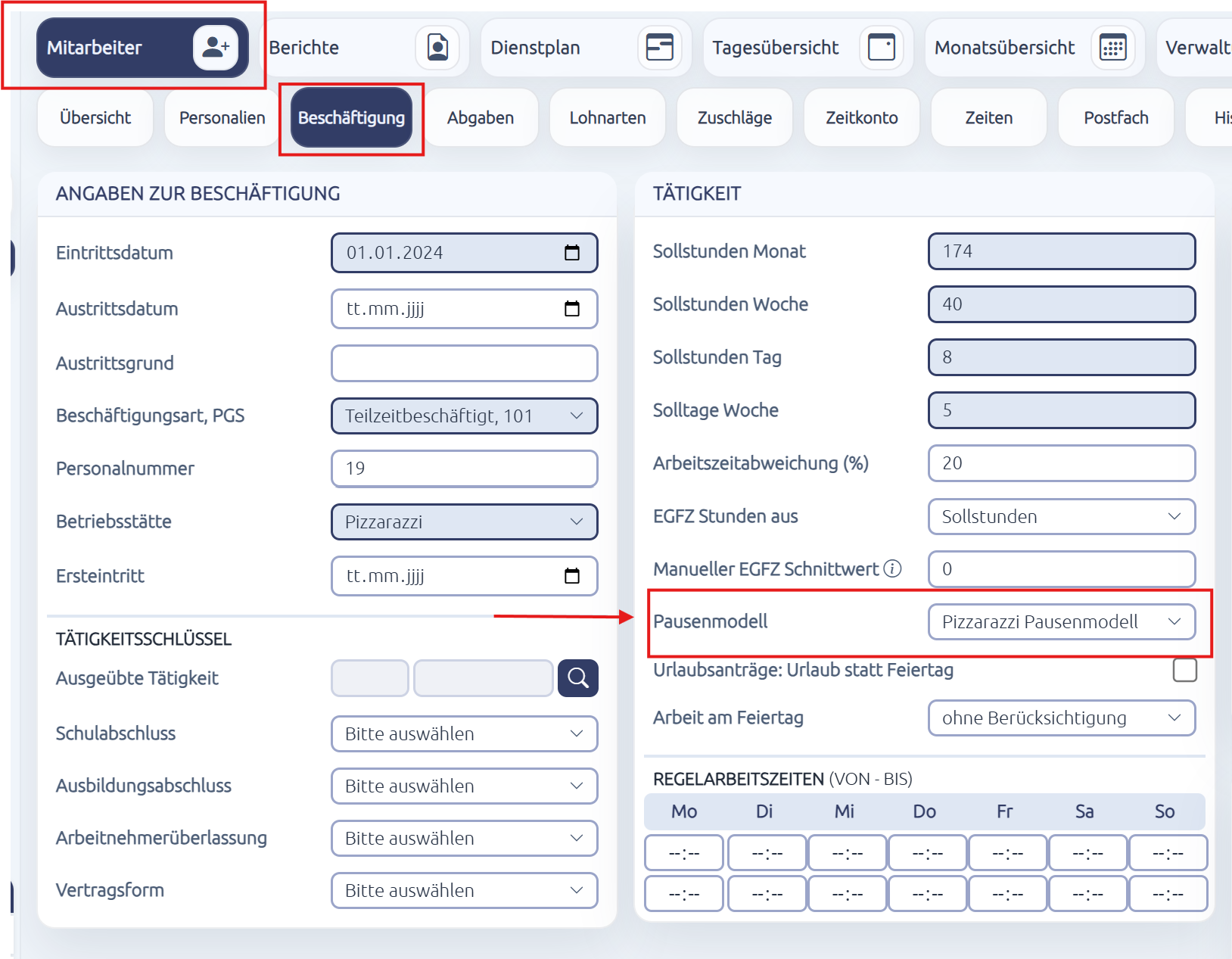The width and height of the screenshot is (1232, 959).
Task: Click the Ersteintritt date field
Action: 465,576
